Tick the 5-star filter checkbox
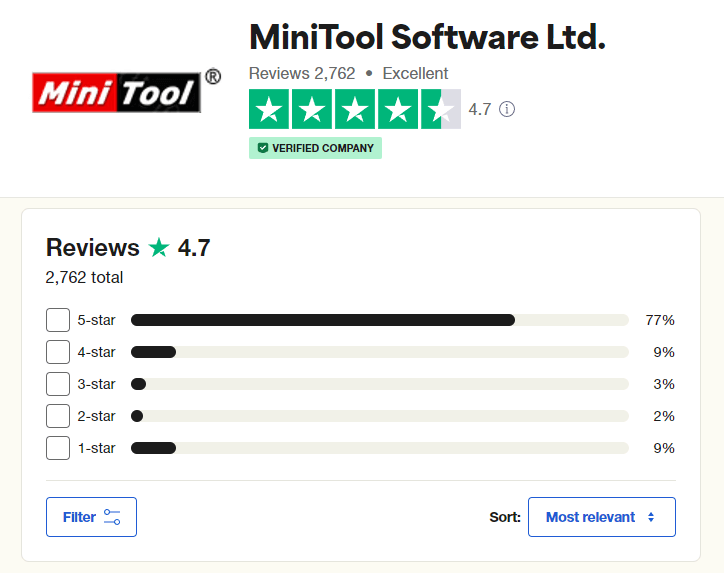Viewport: 724px width, 573px height. pyautogui.click(x=58, y=320)
